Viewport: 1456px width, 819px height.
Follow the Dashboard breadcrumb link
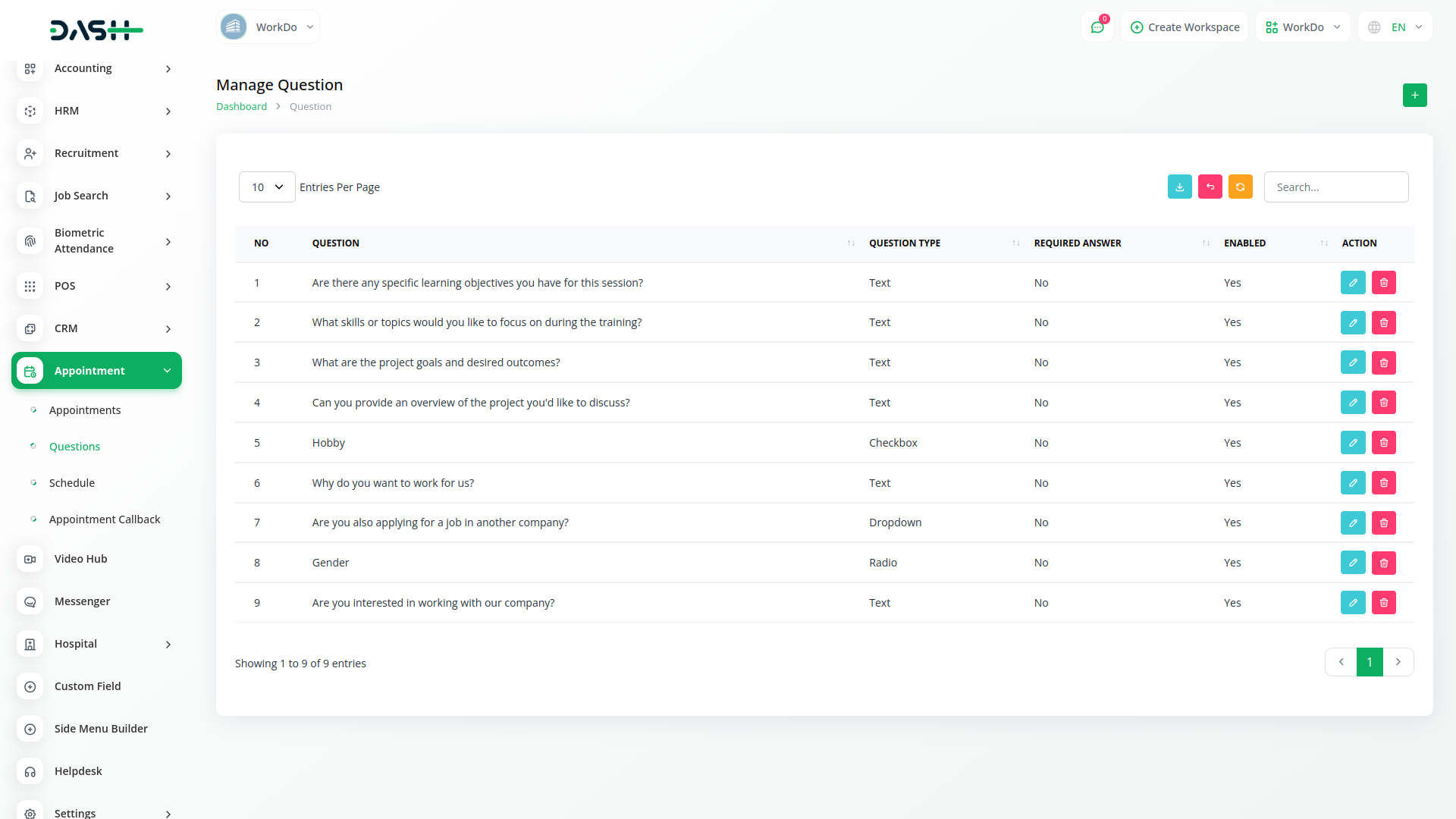[241, 107]
